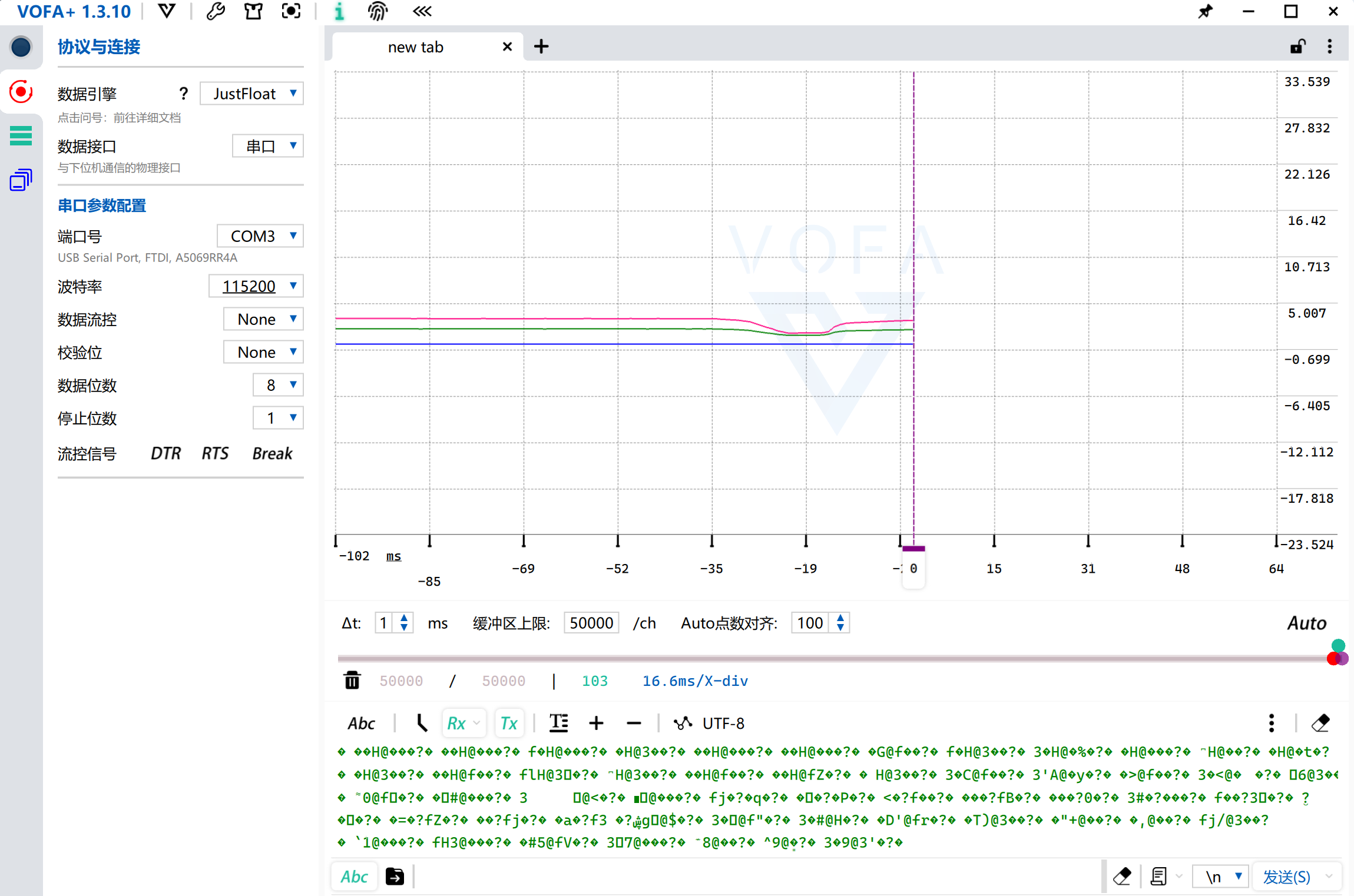Open the green stacked-lines sidebar panel

point(21,135)
